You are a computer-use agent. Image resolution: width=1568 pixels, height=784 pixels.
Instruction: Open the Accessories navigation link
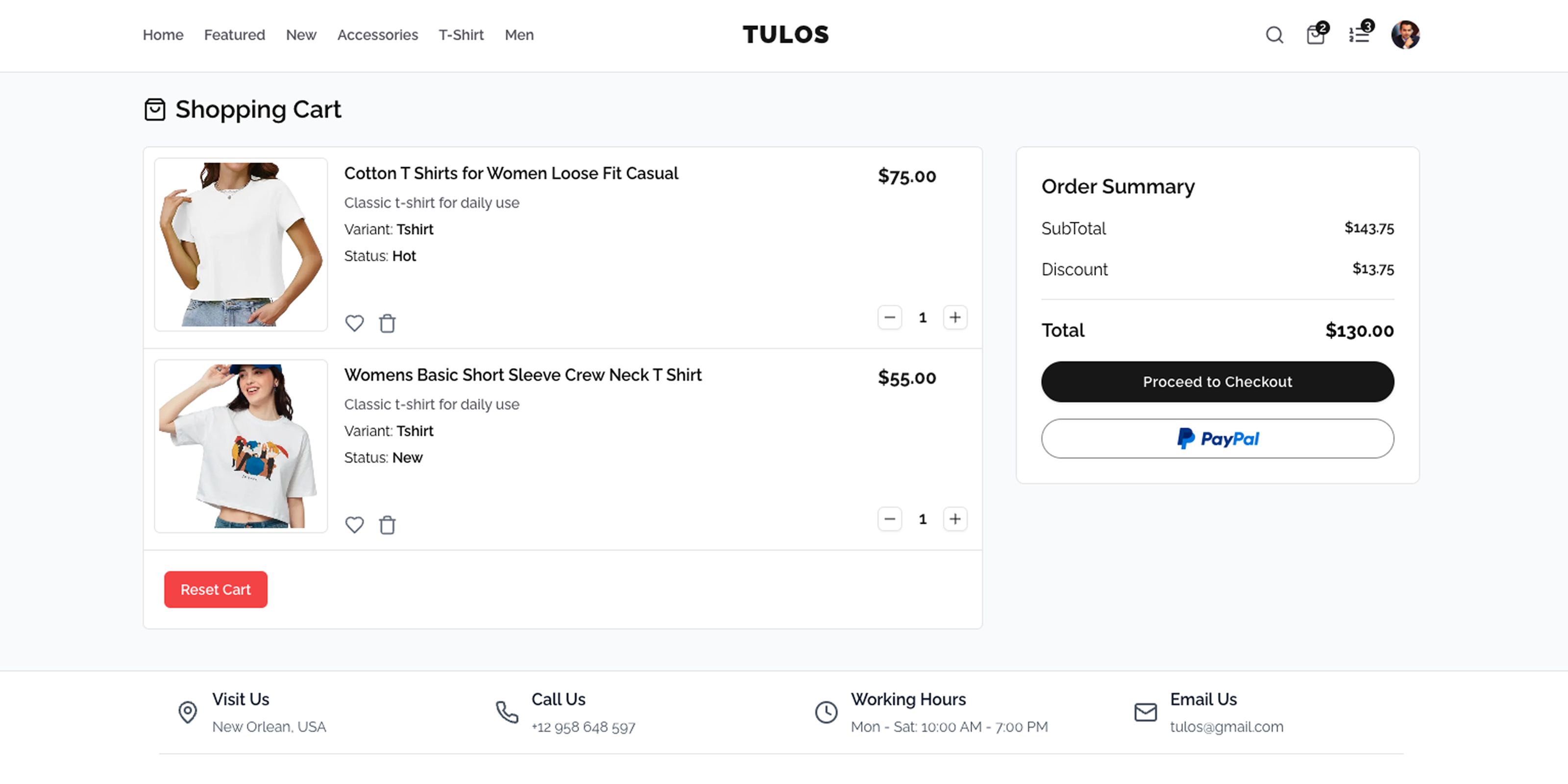pos(377,35)
